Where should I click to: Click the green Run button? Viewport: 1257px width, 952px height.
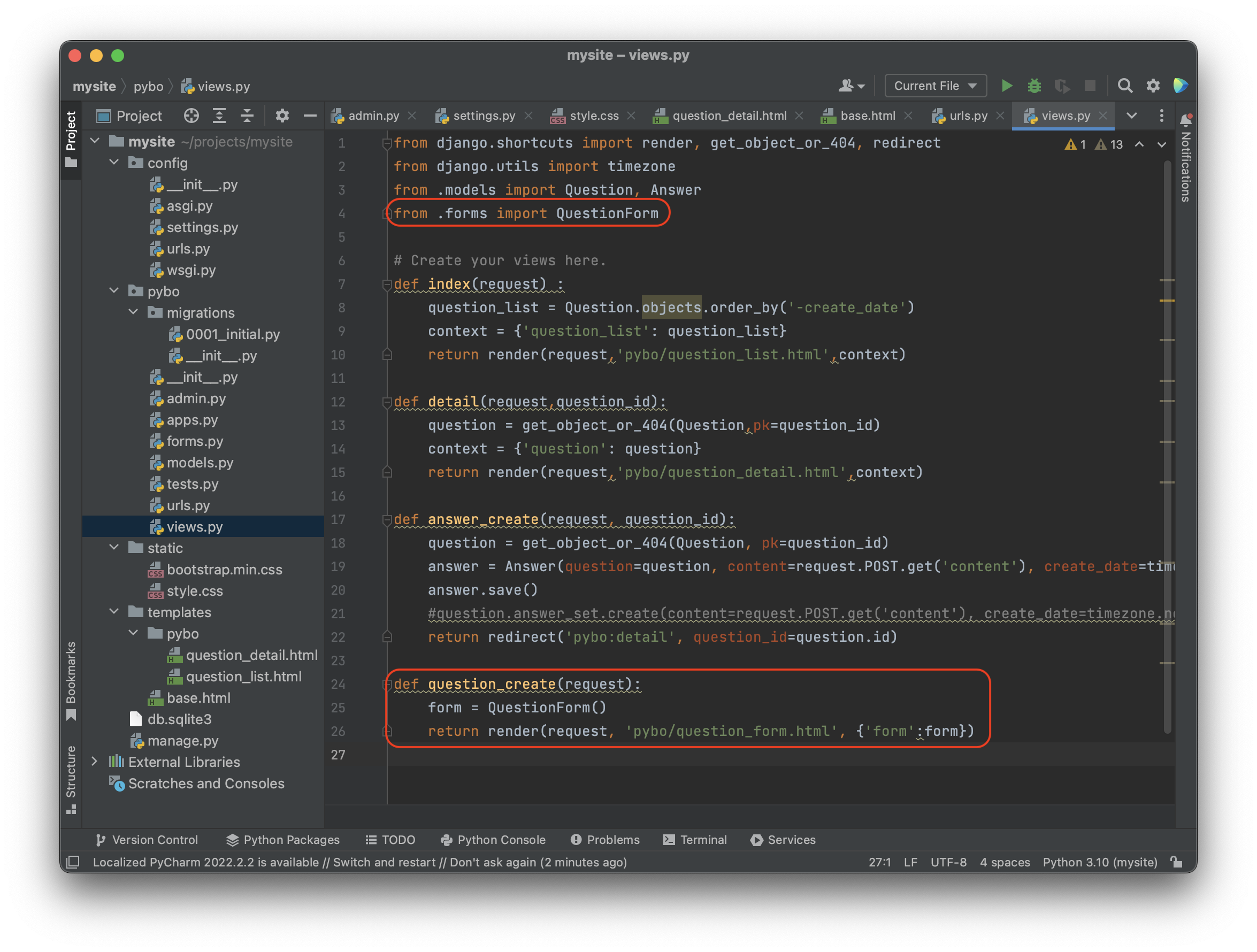point(1006,86)
